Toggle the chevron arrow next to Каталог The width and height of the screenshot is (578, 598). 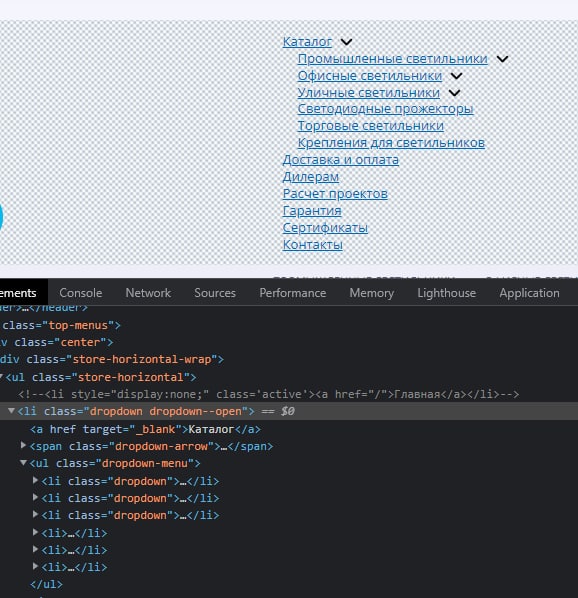tap(346, 42)
